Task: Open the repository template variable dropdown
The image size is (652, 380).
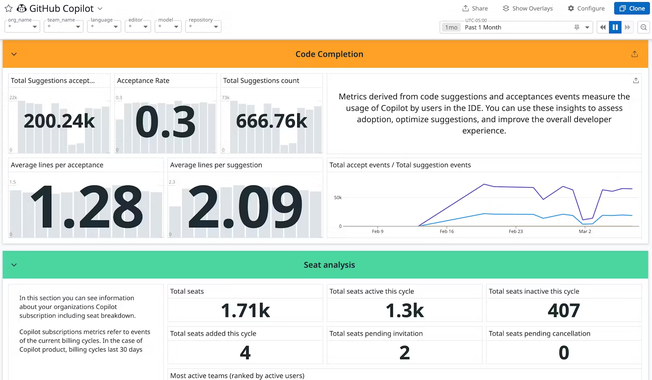Action: click(203, 27)
